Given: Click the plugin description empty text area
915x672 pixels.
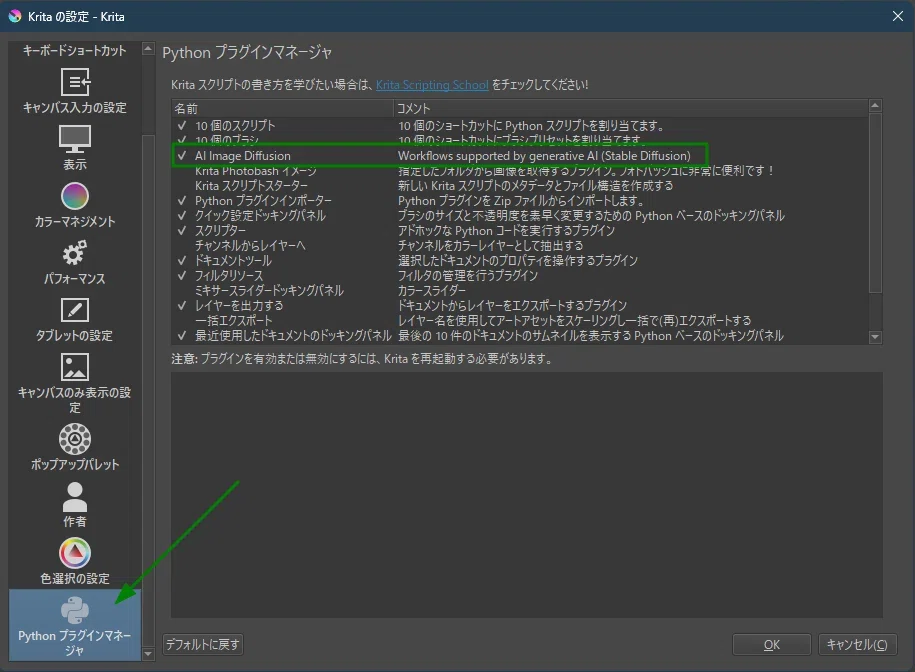Looking at the screenshot, I should click(x=526, y=495).
